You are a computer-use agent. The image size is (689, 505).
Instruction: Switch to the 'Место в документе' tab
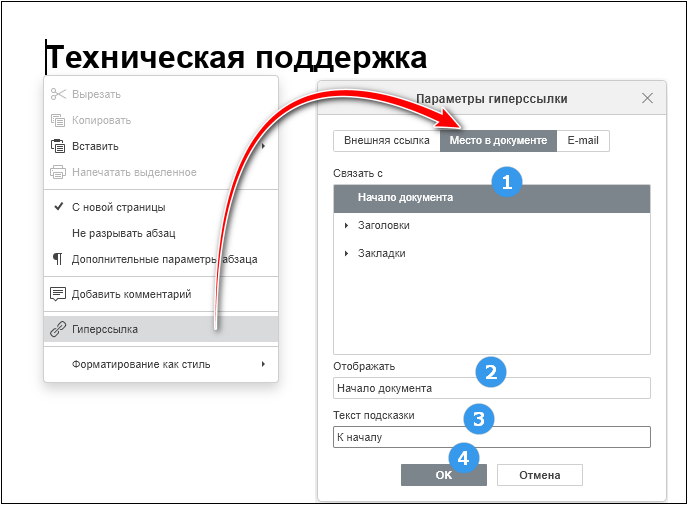pos(498,141)
